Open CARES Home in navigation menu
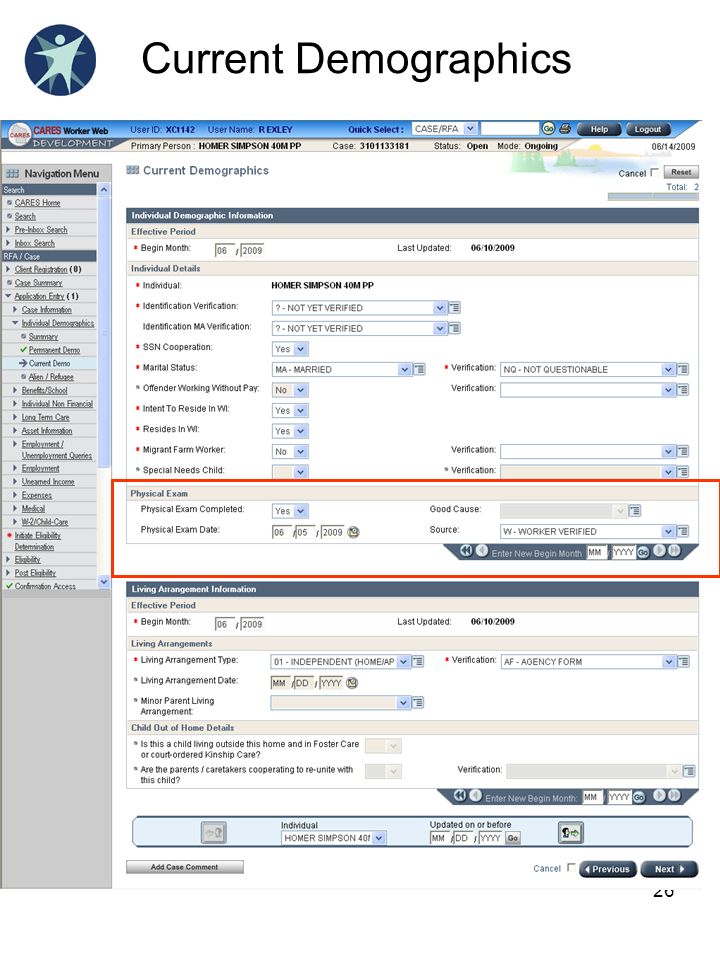Screen dimensions: 720x960 coord(37,203)
